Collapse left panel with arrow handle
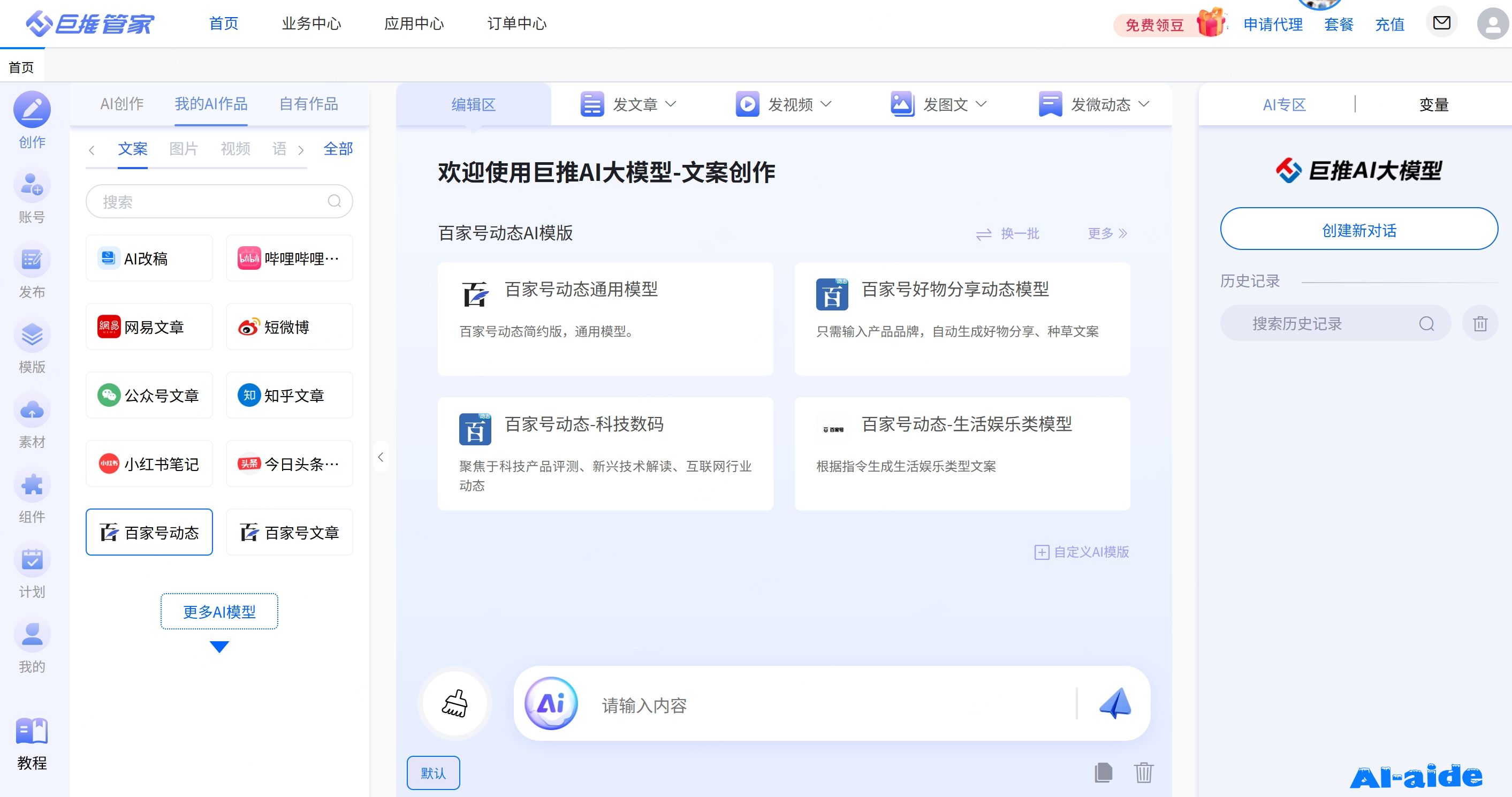The height and width of the screenshot is (797, 1512). tap(381, 457)
